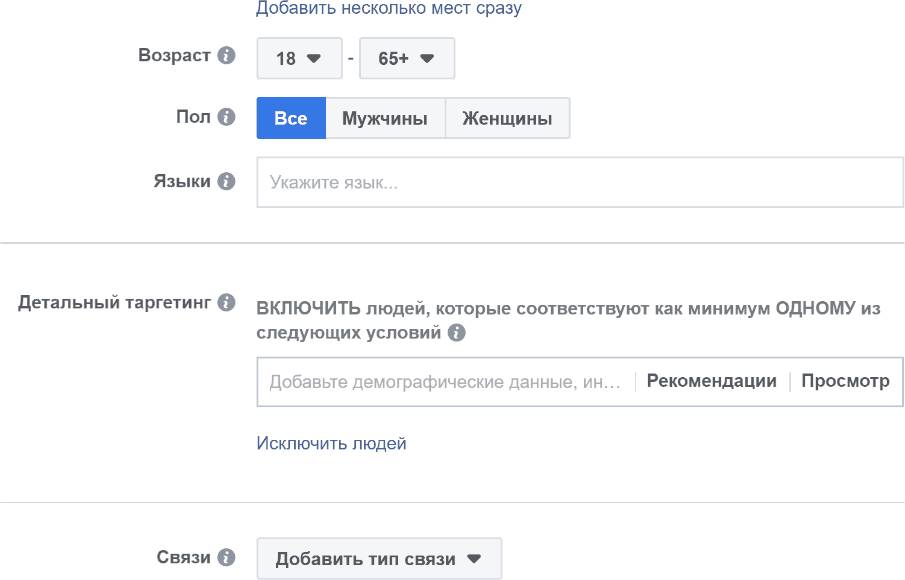
Task: Open minimum age dropdown showing 18
Action: pos(299,58)
